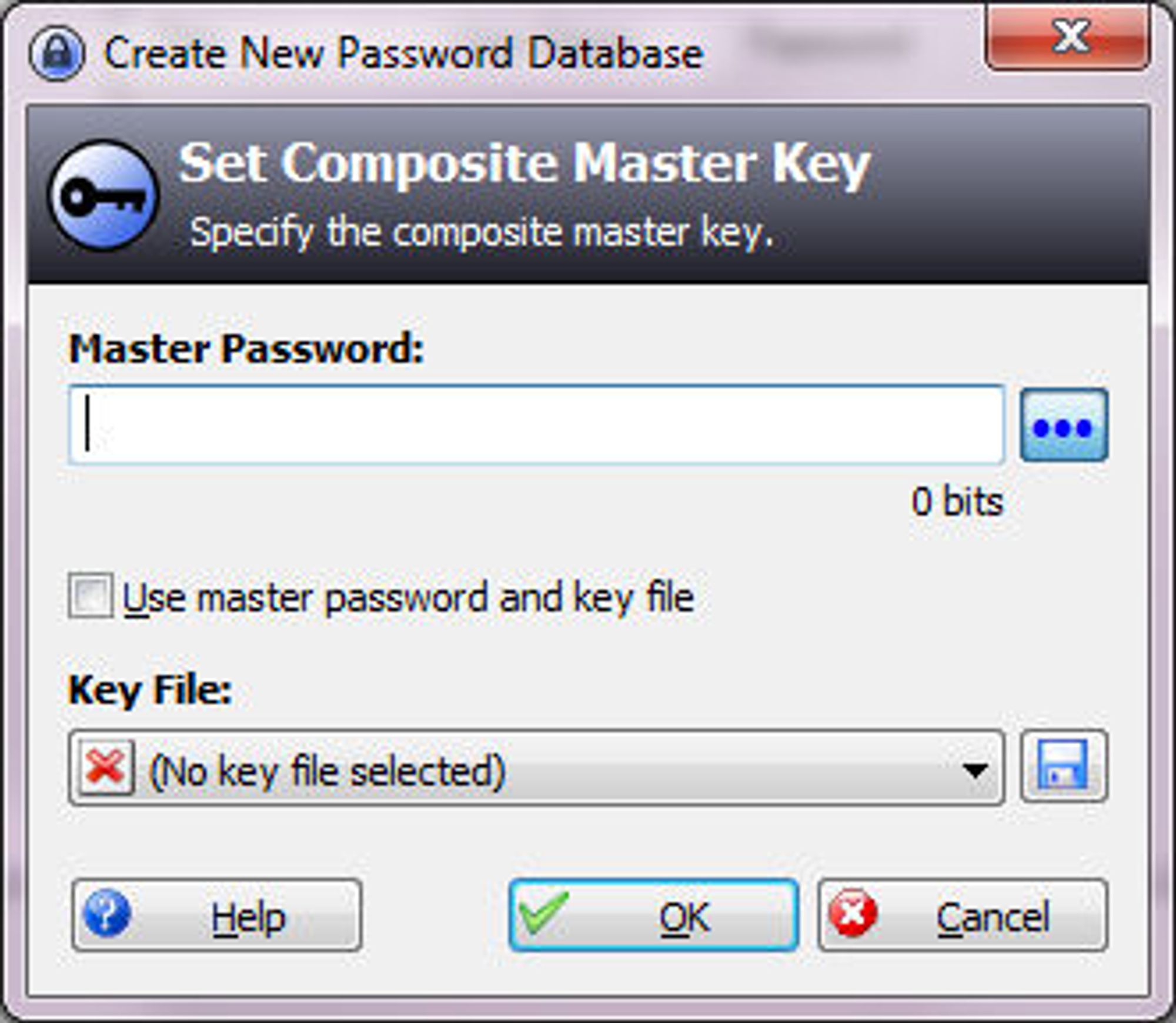This screenshot has width=1176, height=1023.
Task: Click the red X icon beside No key file
Action: tap(106, 767)
